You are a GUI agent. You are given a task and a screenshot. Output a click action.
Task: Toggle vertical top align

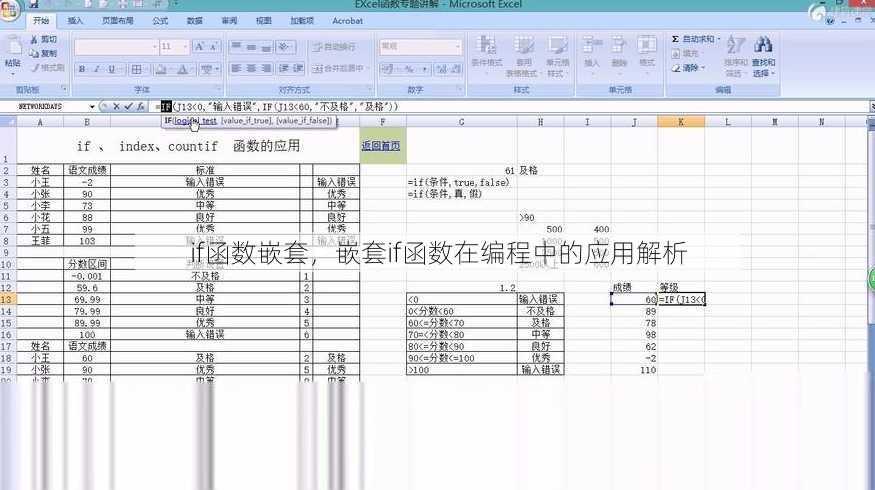coord(236,47)
